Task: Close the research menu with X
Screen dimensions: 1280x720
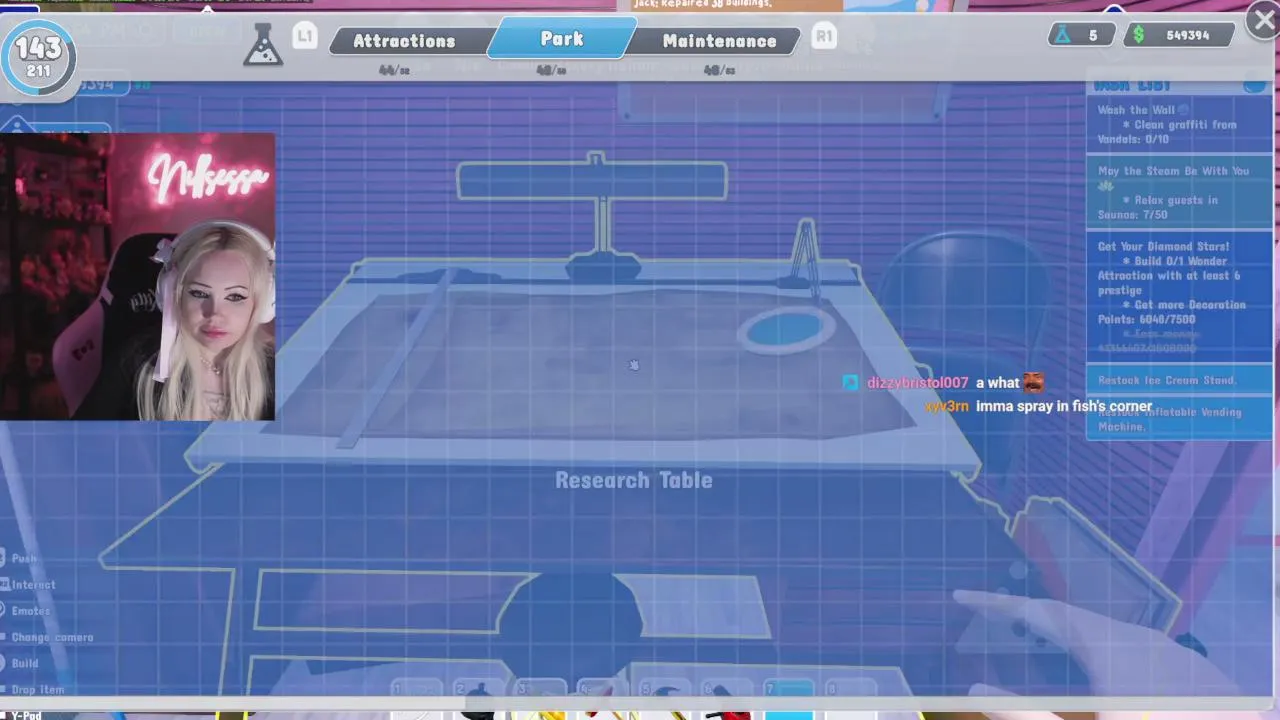Action: click(1264, 20)
